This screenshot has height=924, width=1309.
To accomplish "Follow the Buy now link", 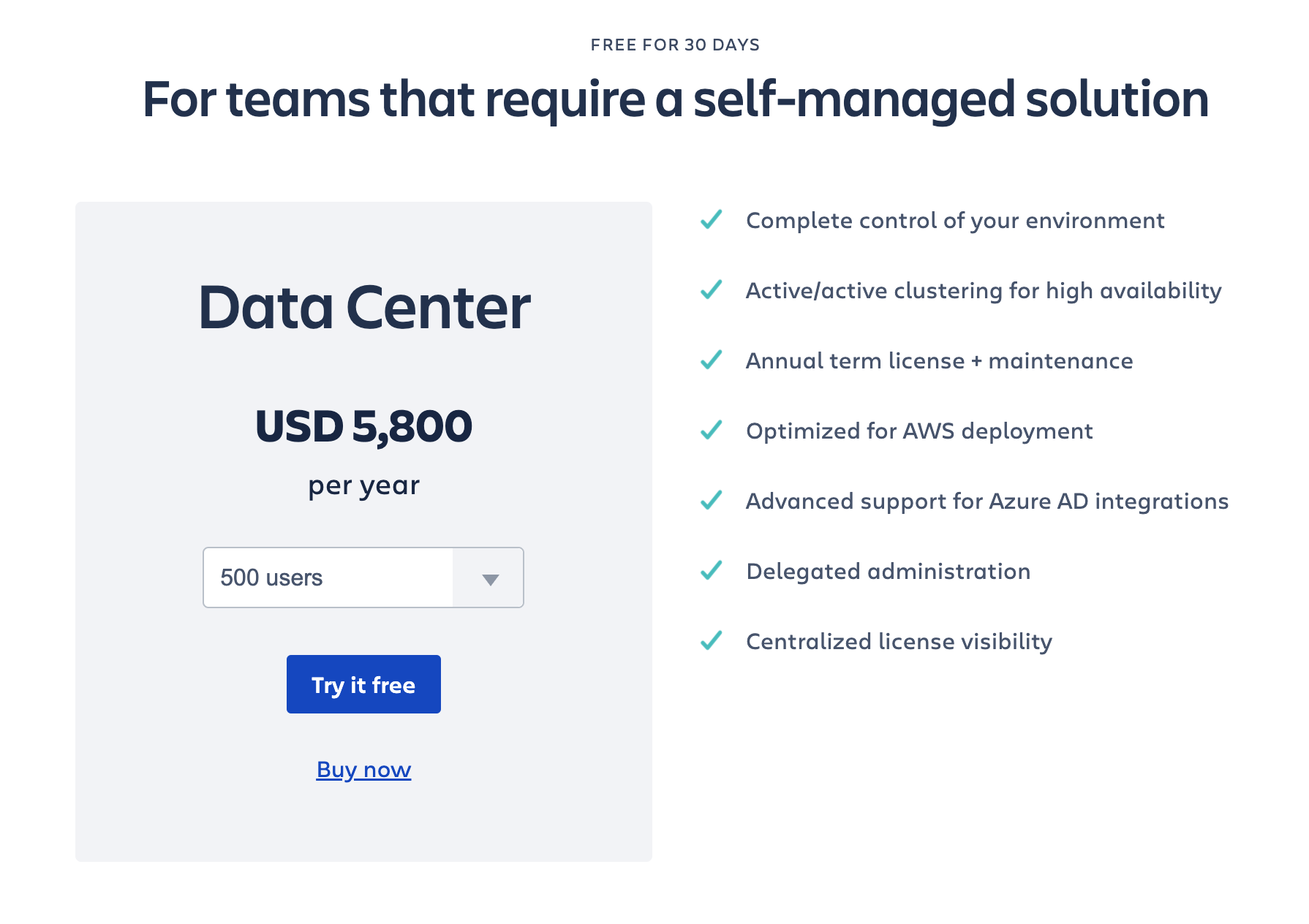I will [363, 770].
